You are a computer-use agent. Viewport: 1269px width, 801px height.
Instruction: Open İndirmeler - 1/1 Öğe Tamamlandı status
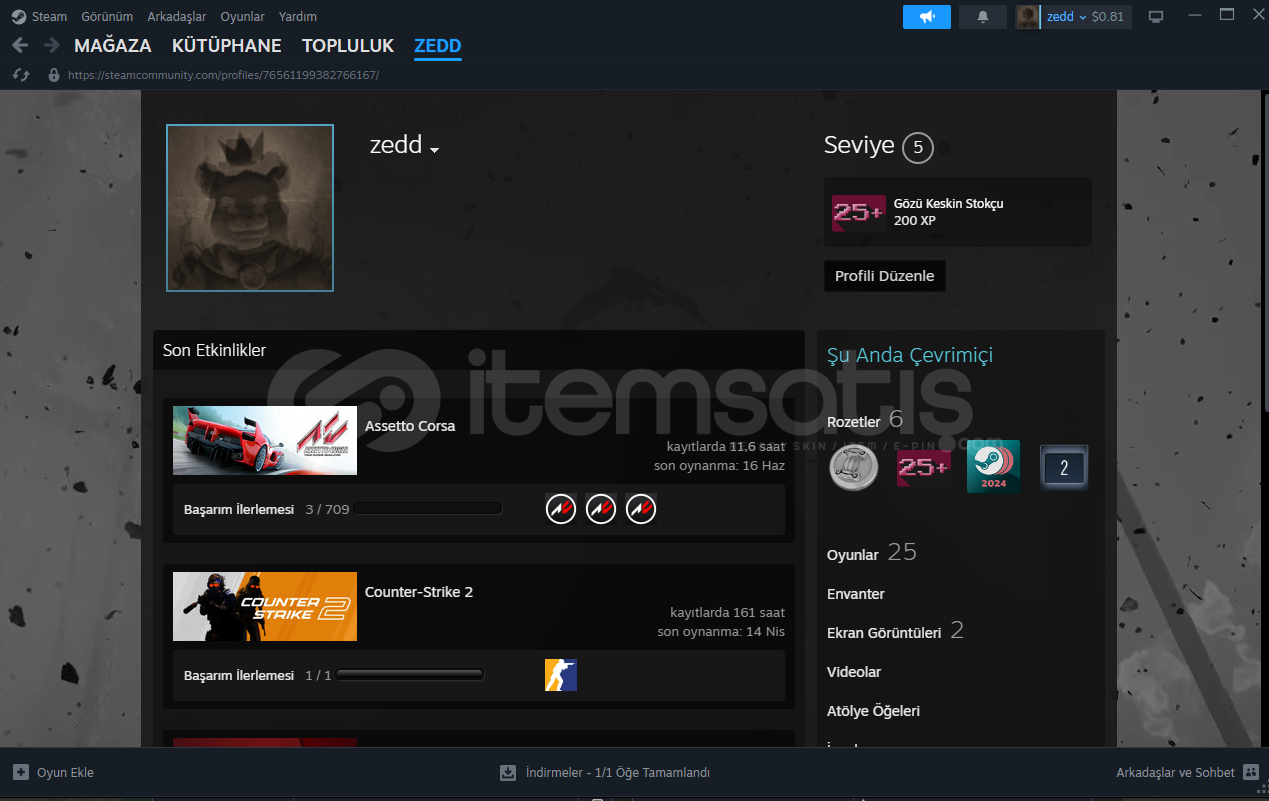[618, 773]
